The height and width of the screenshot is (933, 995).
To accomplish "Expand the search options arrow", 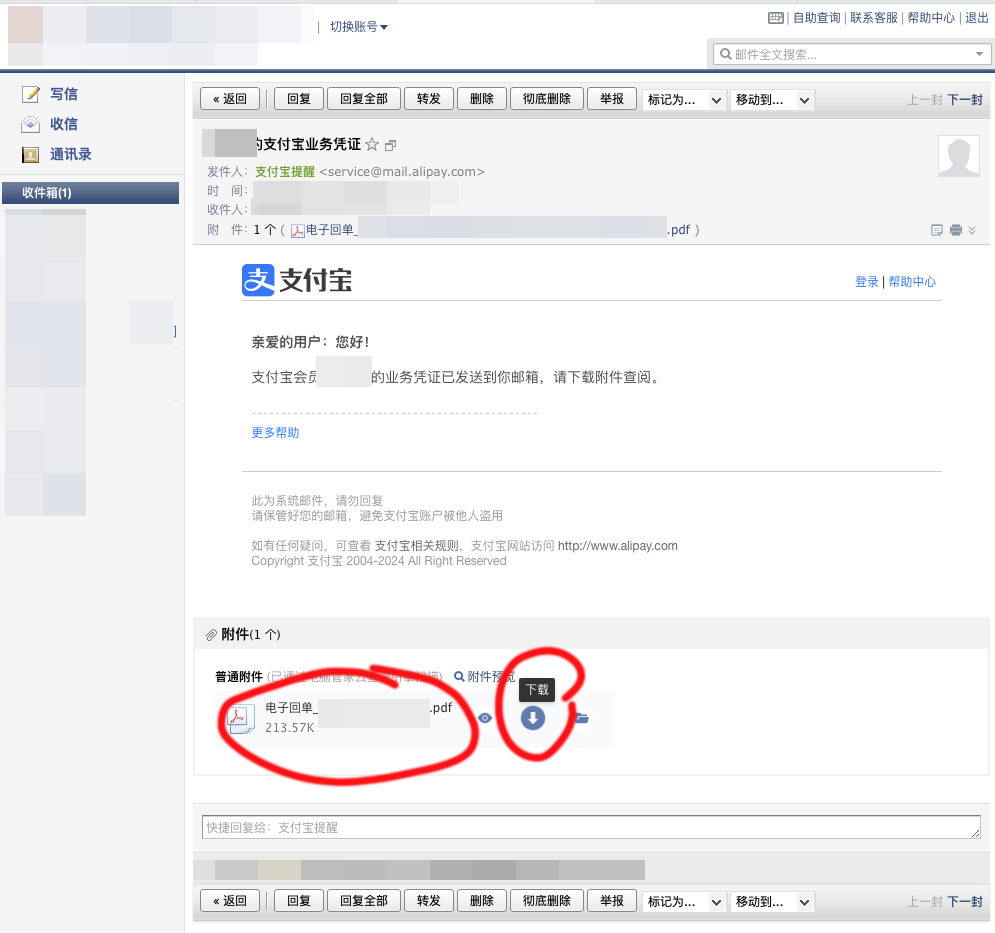I will (980, 54).
